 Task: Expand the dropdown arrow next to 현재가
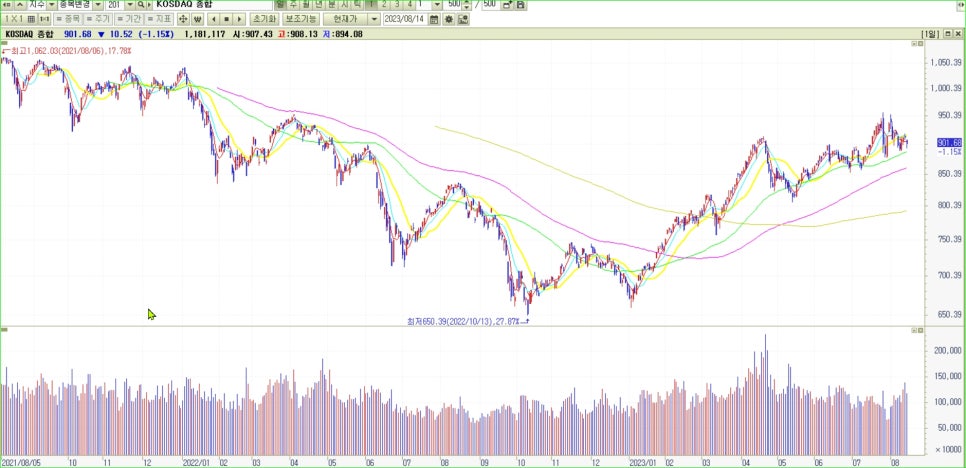coord(374,19)
